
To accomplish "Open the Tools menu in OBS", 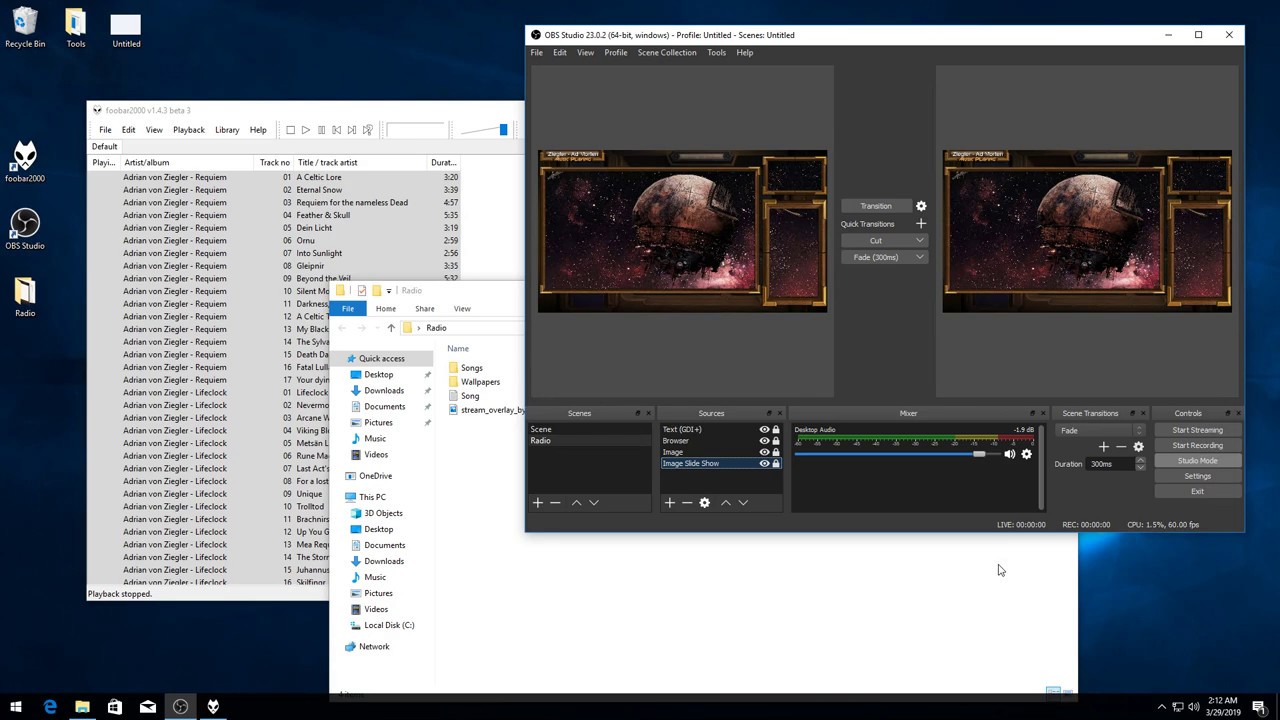I will click(x=717, y=52).
